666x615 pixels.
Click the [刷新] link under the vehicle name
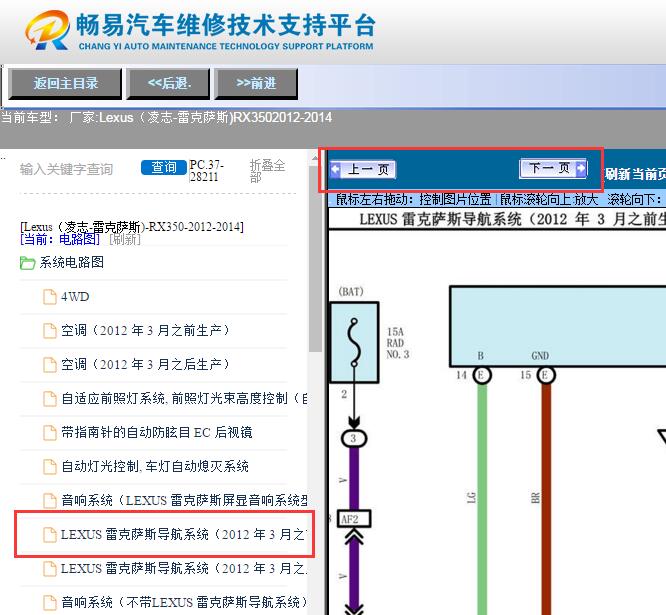click(125, 240)
